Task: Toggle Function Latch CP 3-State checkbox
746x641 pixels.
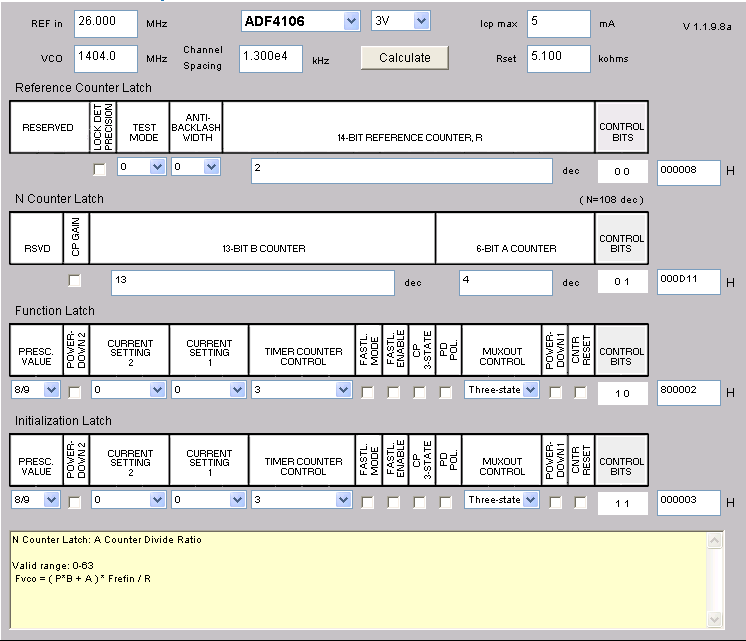Action: coord(420,393)
